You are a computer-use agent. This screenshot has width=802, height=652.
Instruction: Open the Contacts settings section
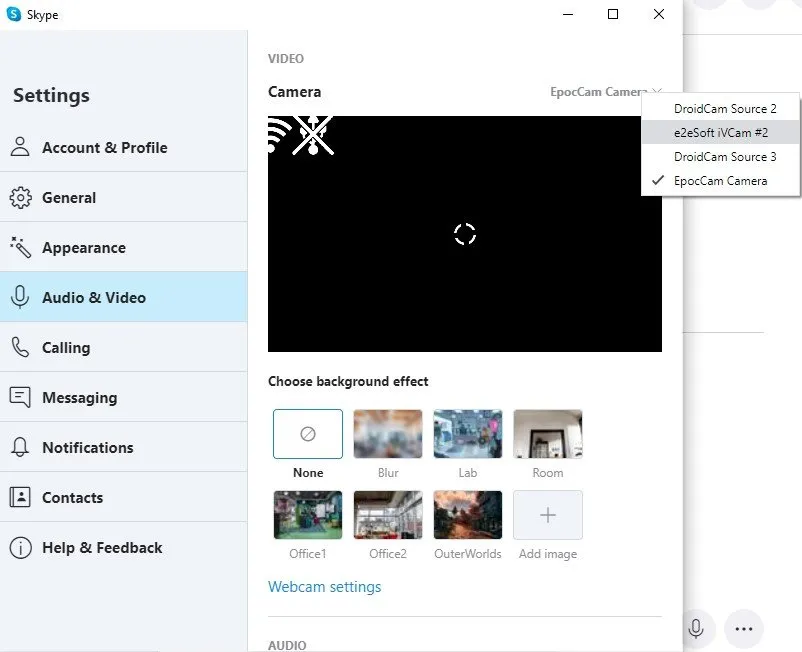point(72,497)
